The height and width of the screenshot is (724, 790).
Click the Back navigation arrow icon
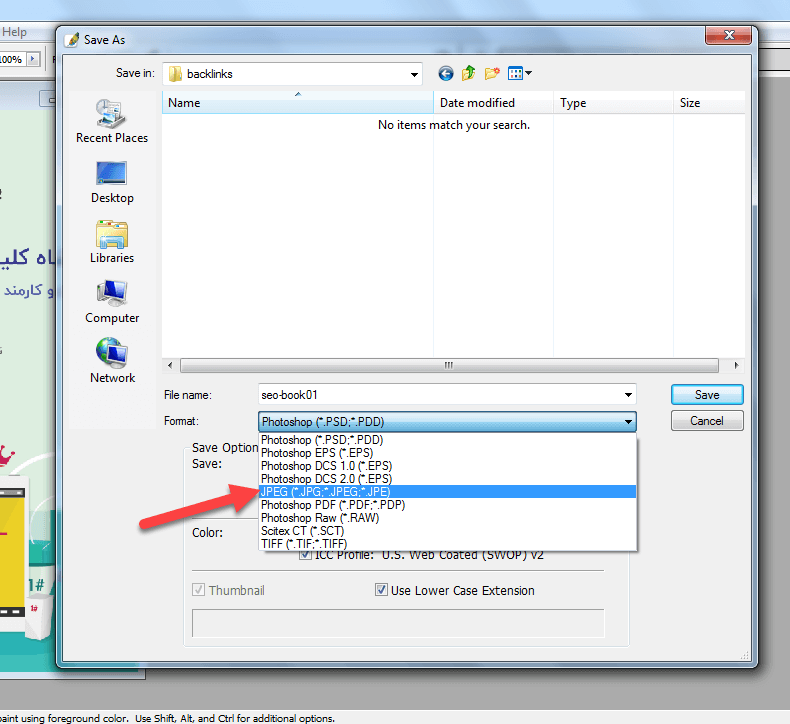(x=446, y=73)
